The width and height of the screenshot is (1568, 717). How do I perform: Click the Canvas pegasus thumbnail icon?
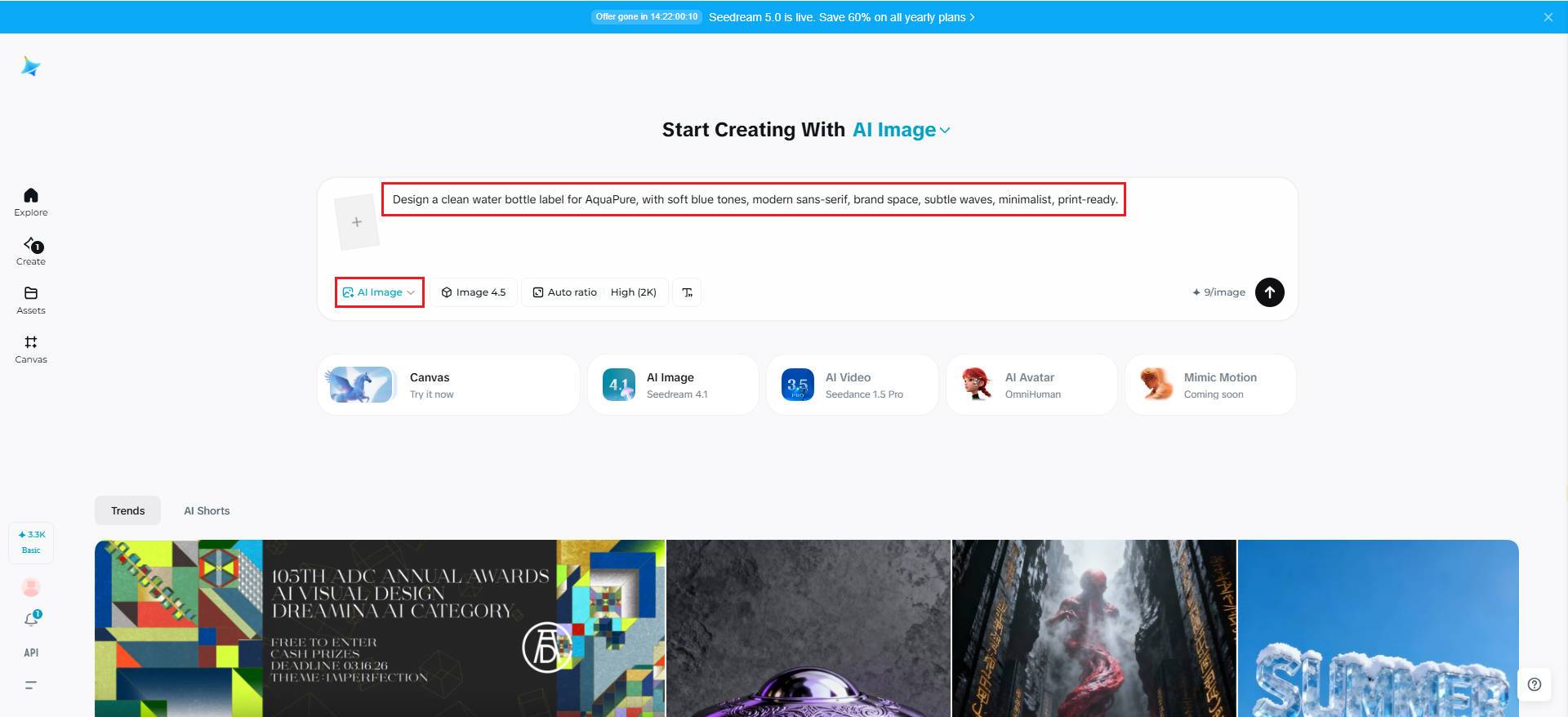[x=360, y=385]
